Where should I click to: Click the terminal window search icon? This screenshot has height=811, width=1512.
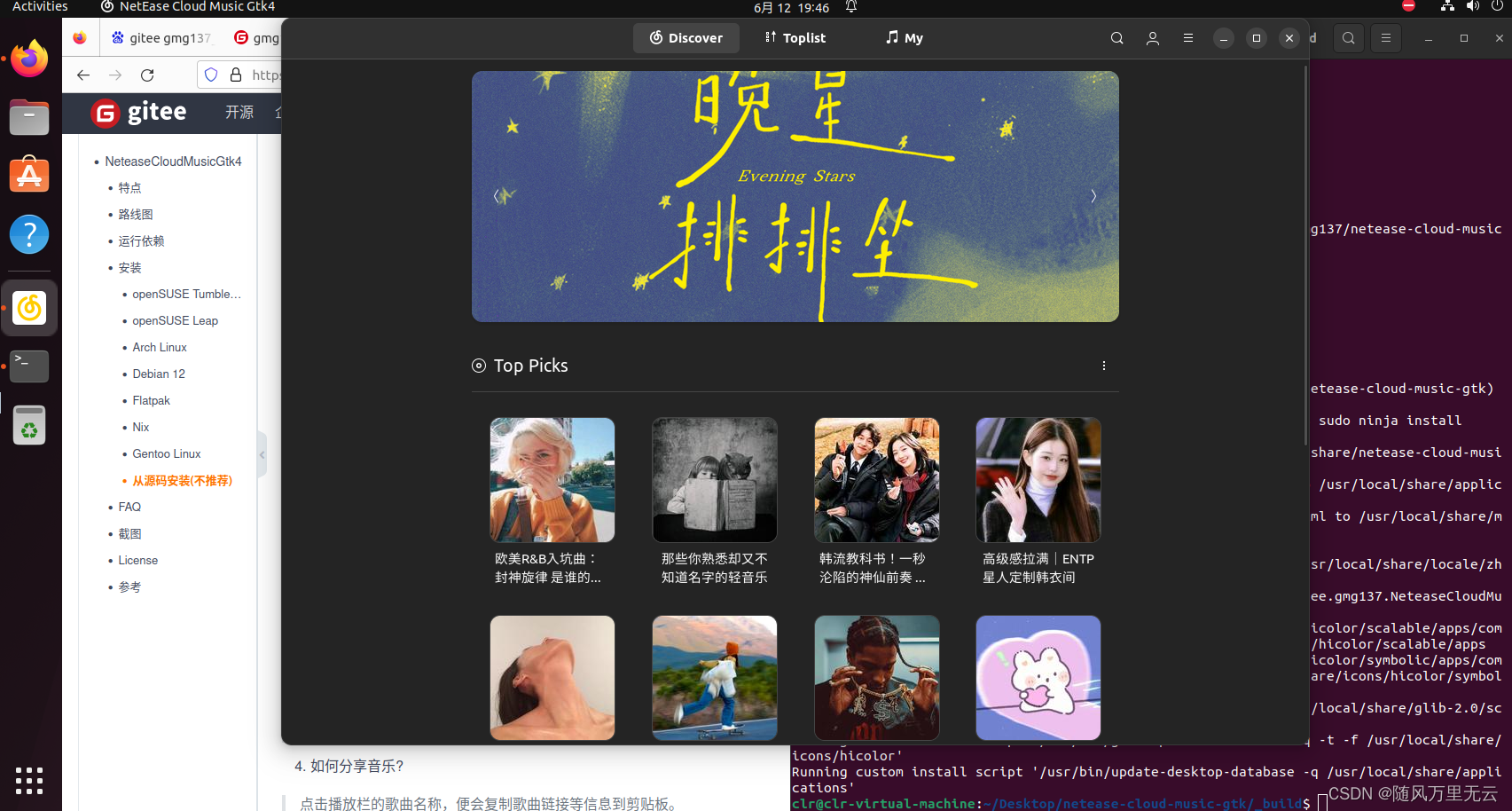point(1348,38)
